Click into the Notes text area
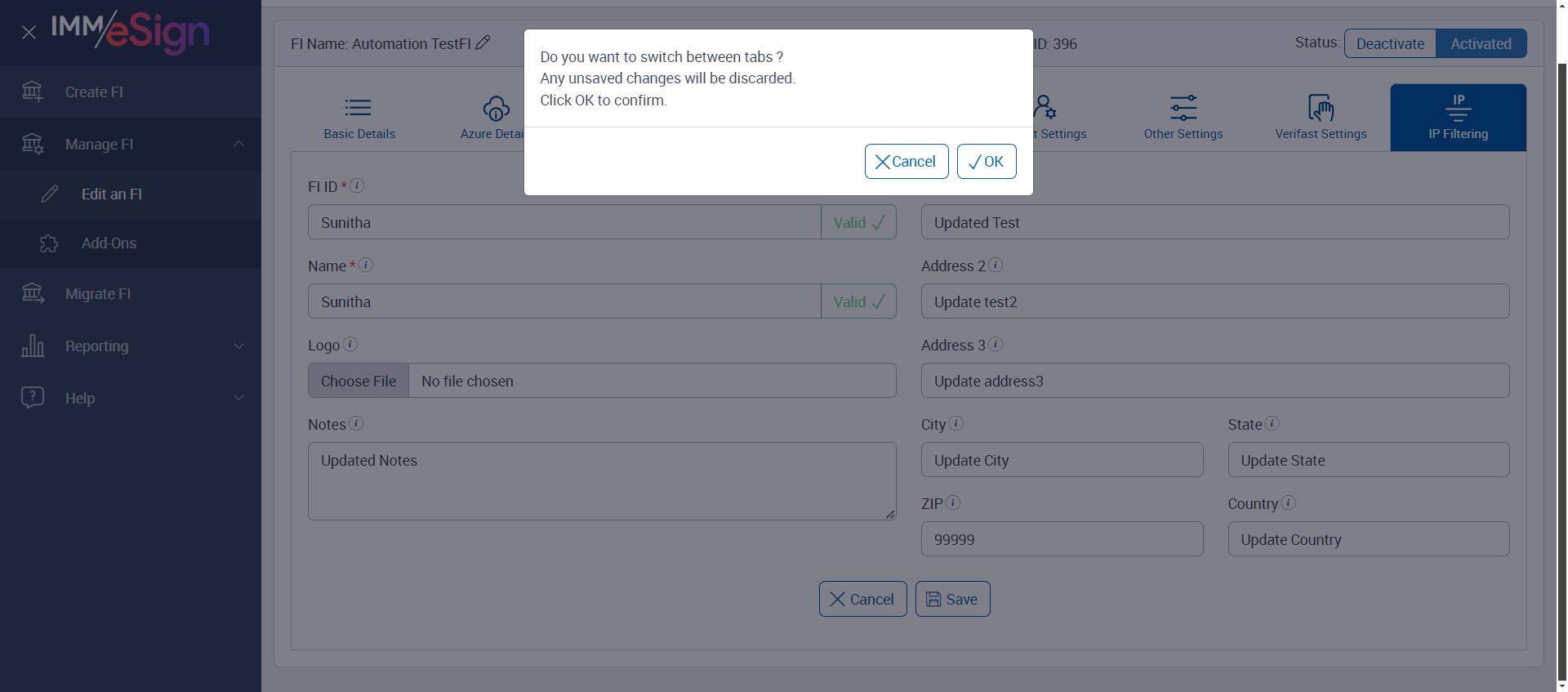This screenshot has height=692, width=1568. 601,481
